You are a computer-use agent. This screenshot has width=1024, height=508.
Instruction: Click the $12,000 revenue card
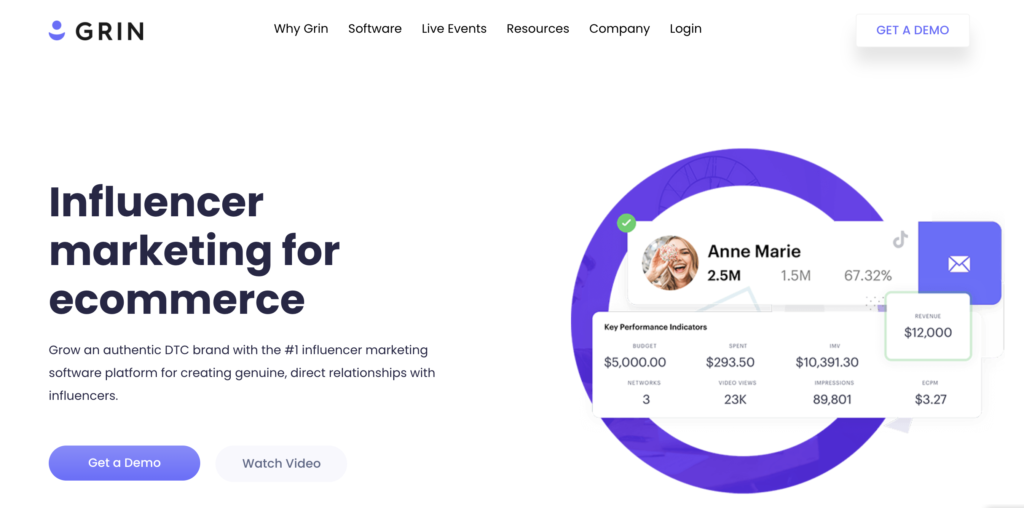point(928,326)
